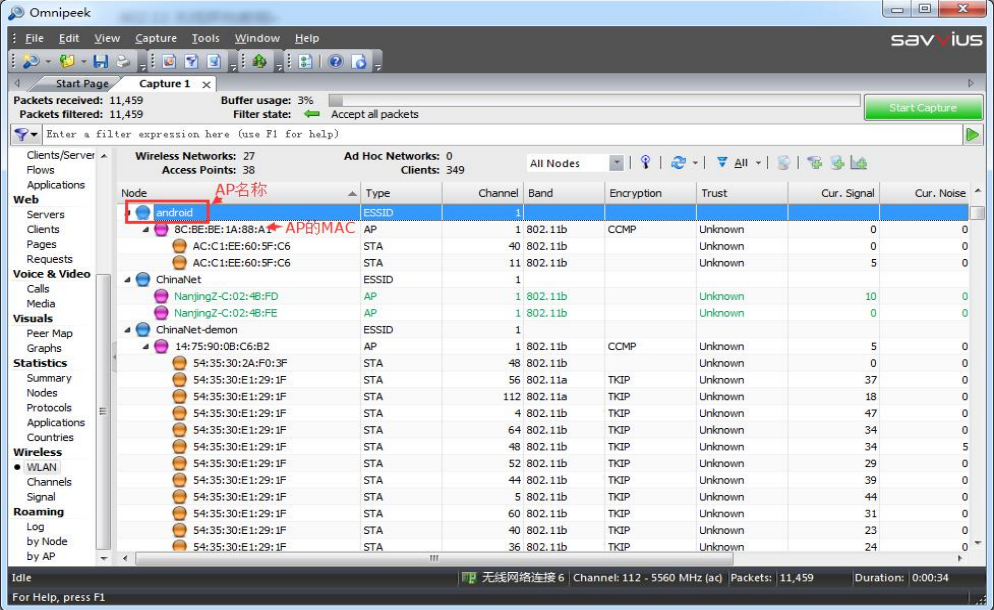Viewport: 994px width, 610px height.
Task: Click the green Apply filter play arrow
Action: pyautogui.click(x=972, y=134)
